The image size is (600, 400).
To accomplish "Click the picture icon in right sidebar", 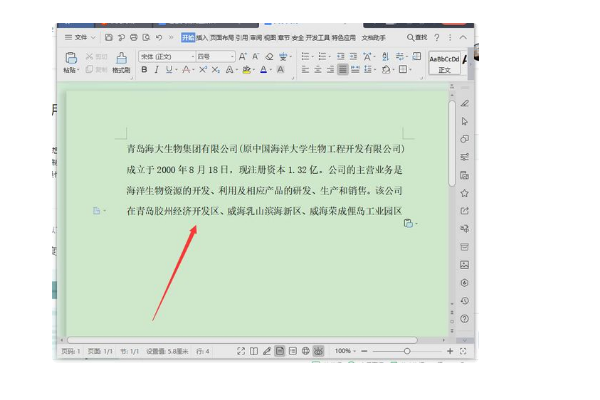I will [465, 265].
